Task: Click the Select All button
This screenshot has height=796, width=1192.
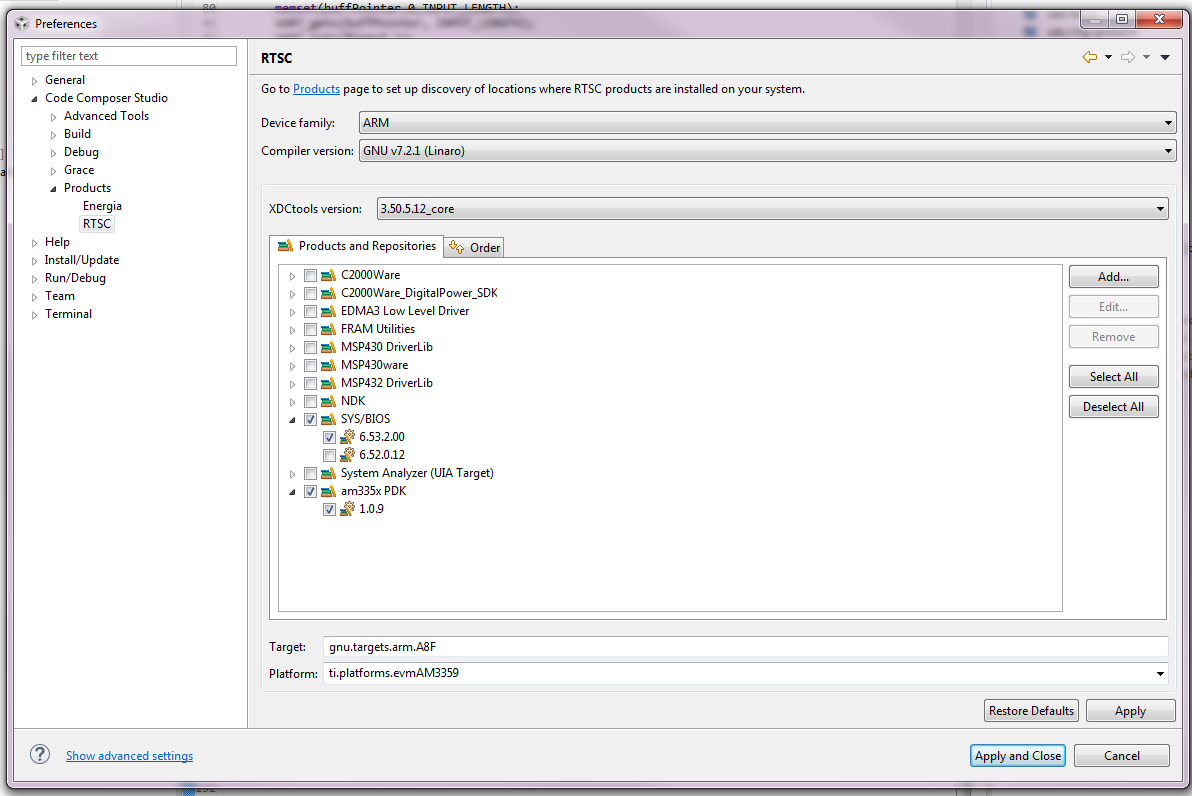Action: click(x=1114, y=376)
